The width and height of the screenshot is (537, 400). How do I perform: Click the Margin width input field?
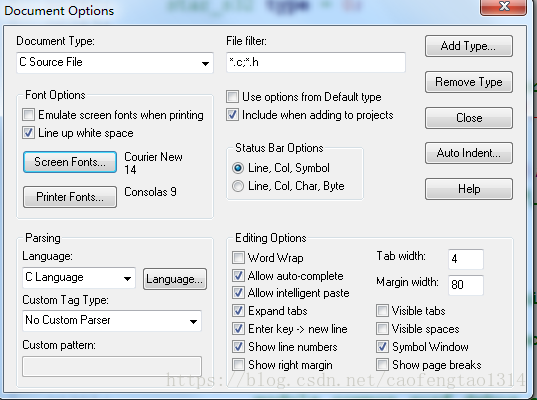coord(466,285)
